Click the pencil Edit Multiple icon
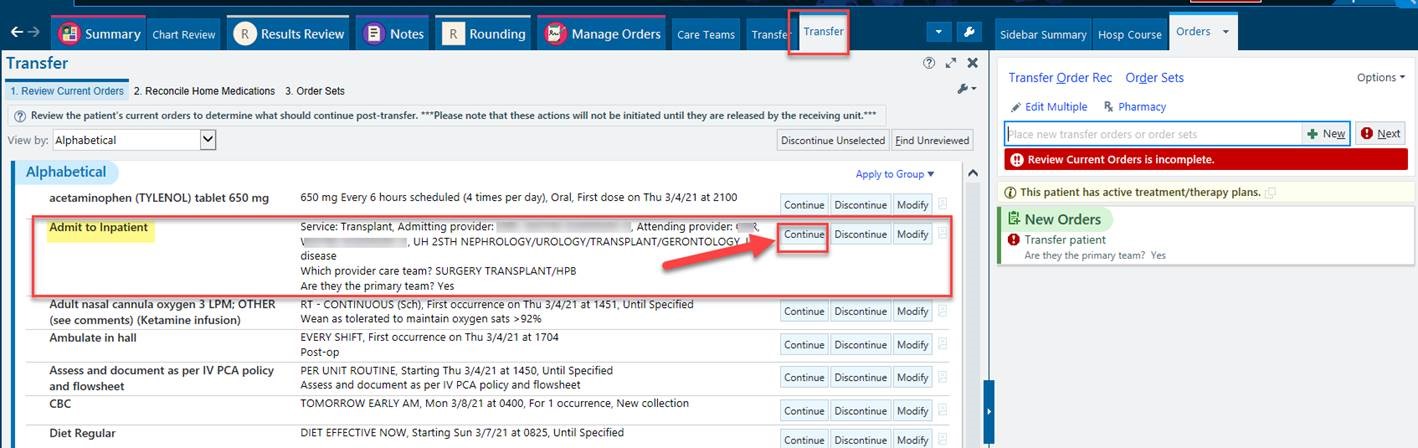 (x=1016, y=107)
